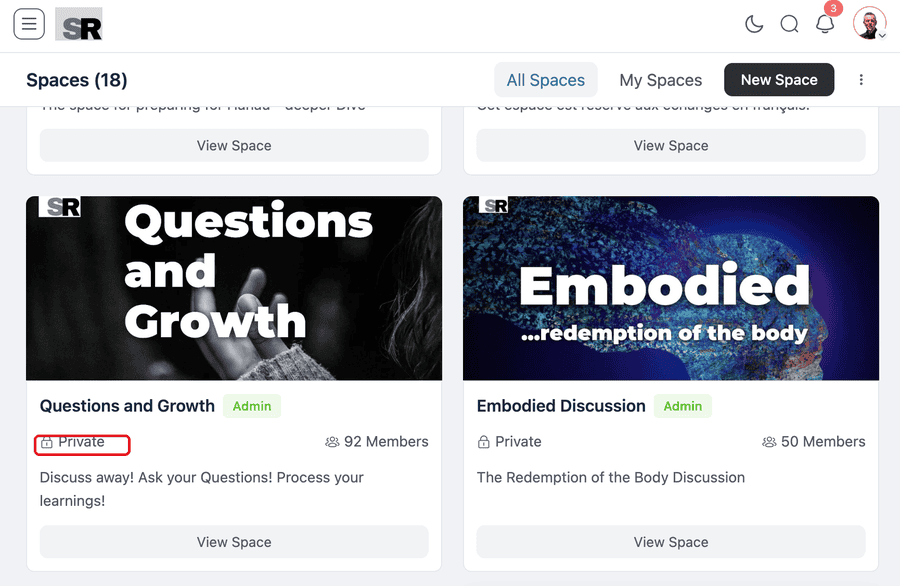The width and height of the screenshot is (900, 586).
Task: Click the 50 Members people icon
Action: click(x=769, y=442)
